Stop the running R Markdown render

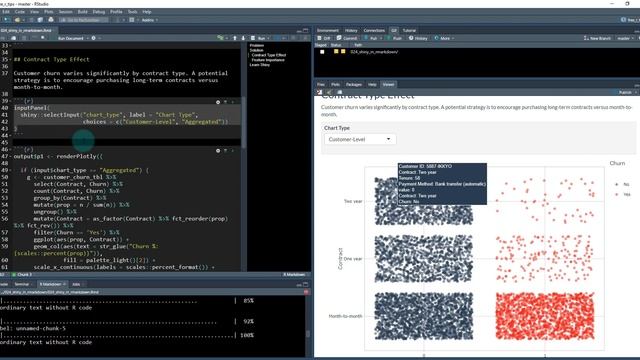point(306,292)
